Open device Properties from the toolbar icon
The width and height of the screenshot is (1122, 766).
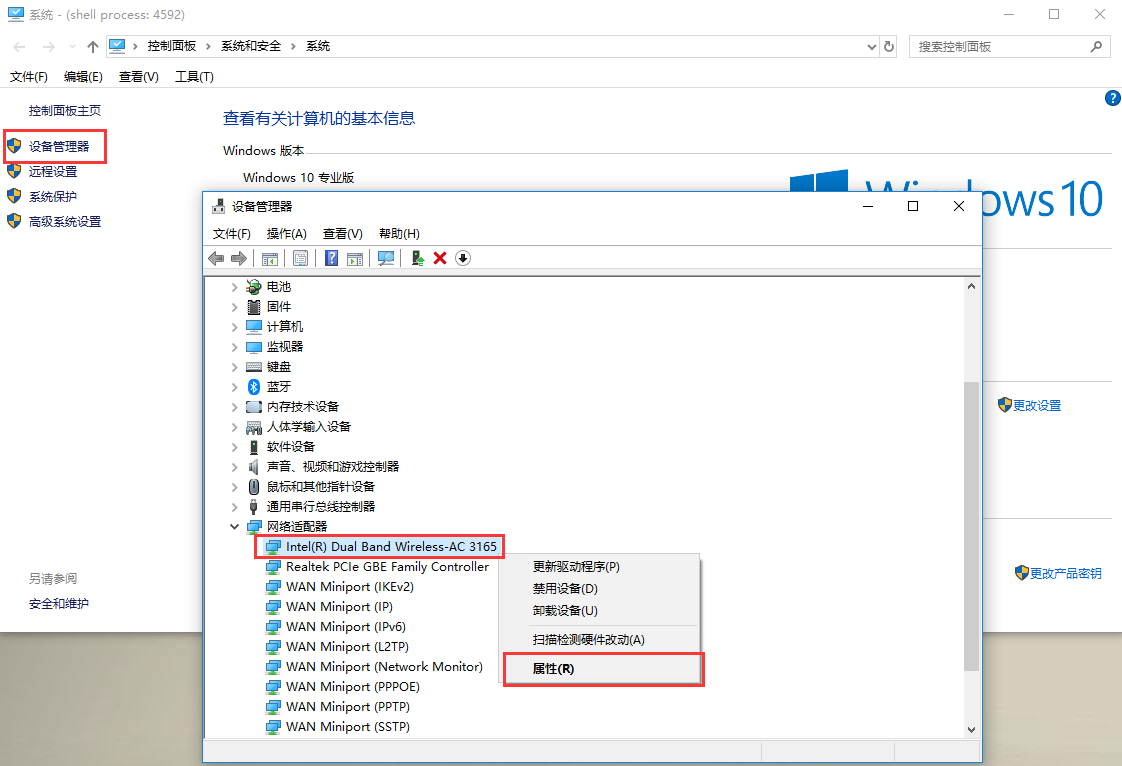coord(301,258)
